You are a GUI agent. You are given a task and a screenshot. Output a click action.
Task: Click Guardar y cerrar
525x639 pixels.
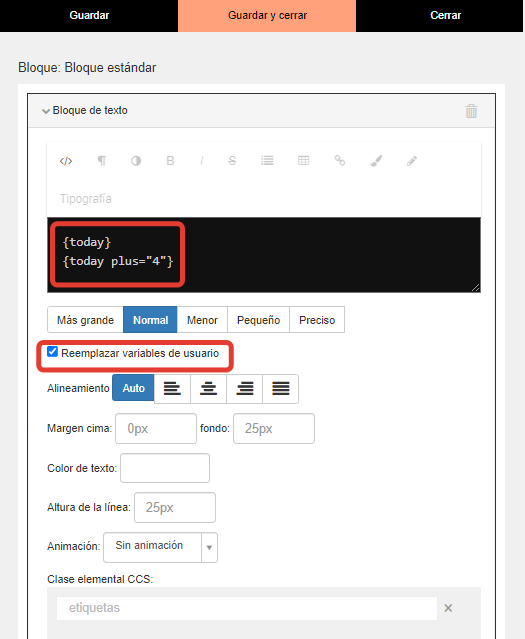tap(267, 15)
